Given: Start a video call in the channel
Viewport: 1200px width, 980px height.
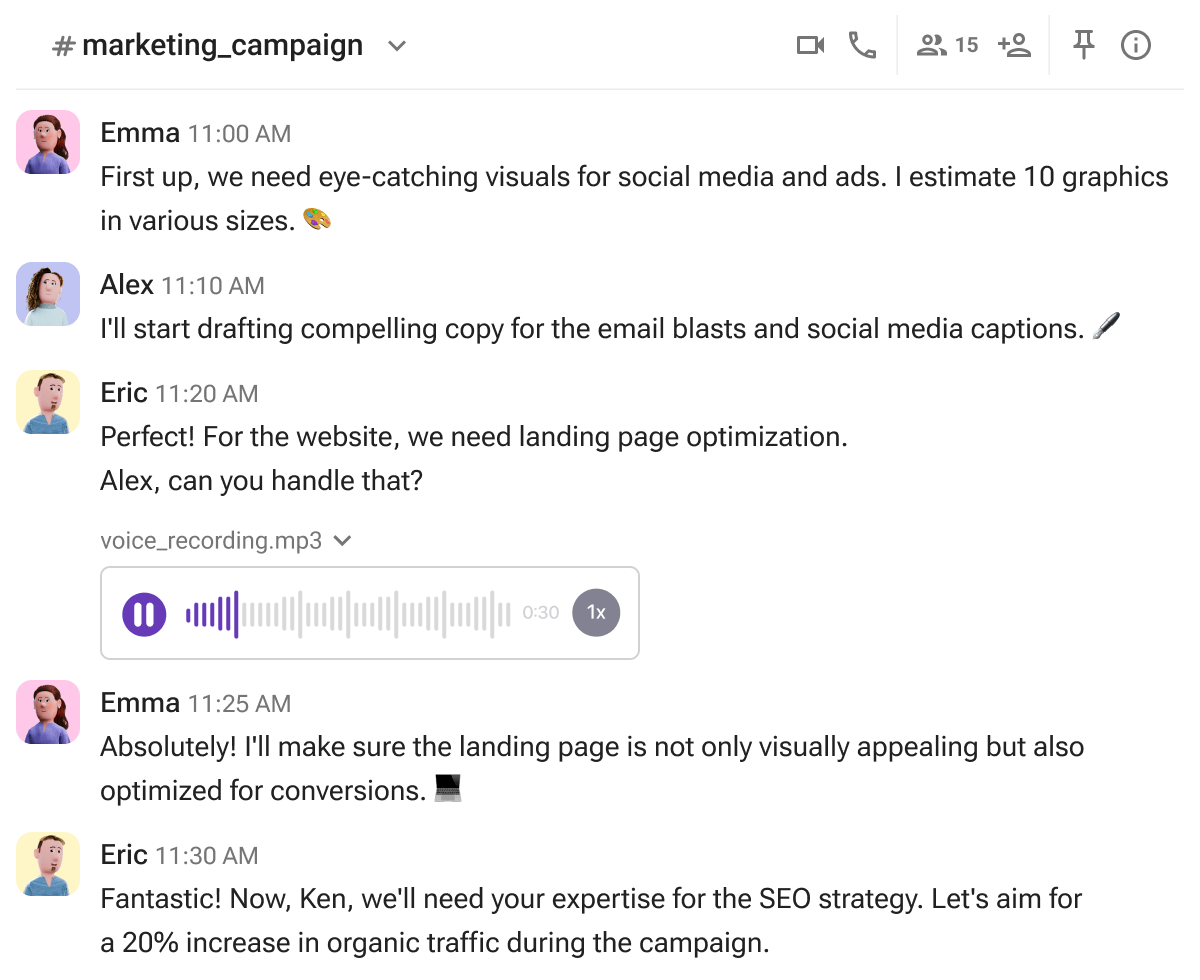Looking at the screenshot, I should click(810, 46).
